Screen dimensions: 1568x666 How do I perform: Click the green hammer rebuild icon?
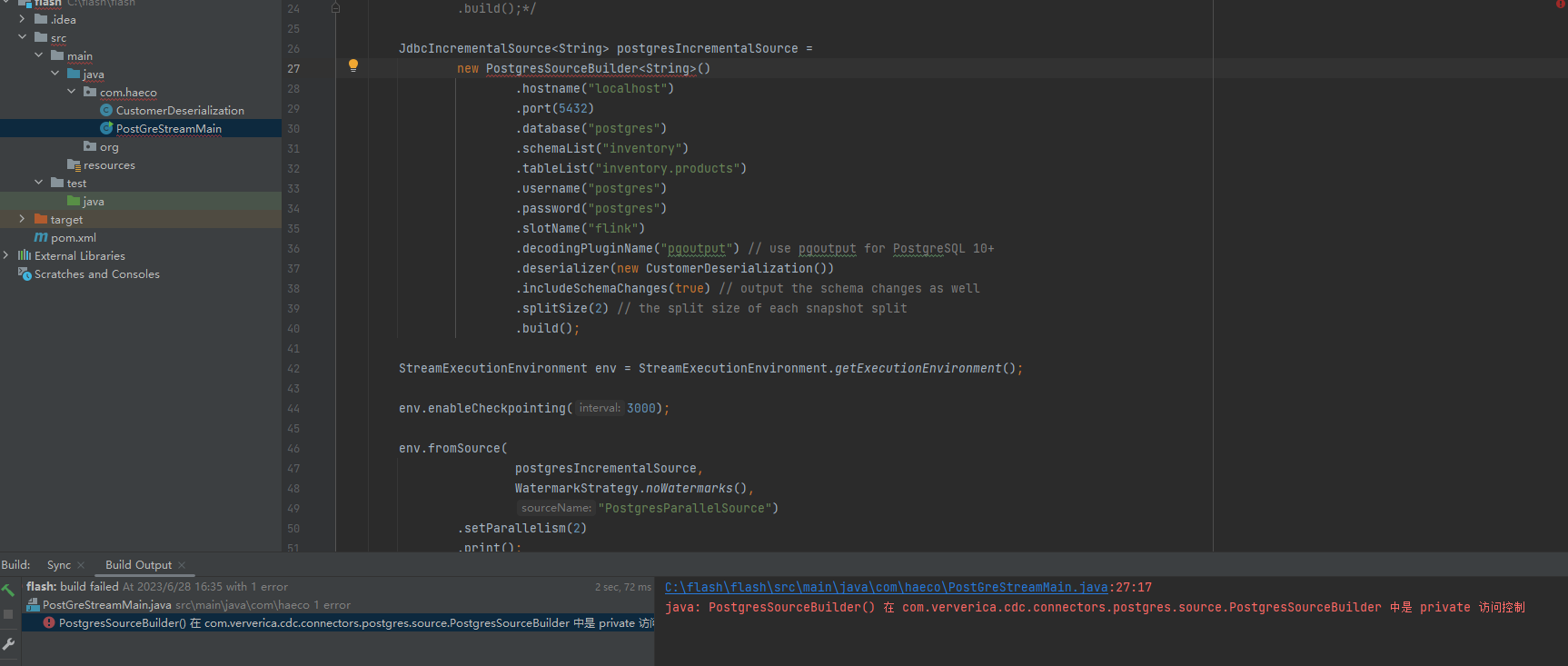[x=8, y=590]
